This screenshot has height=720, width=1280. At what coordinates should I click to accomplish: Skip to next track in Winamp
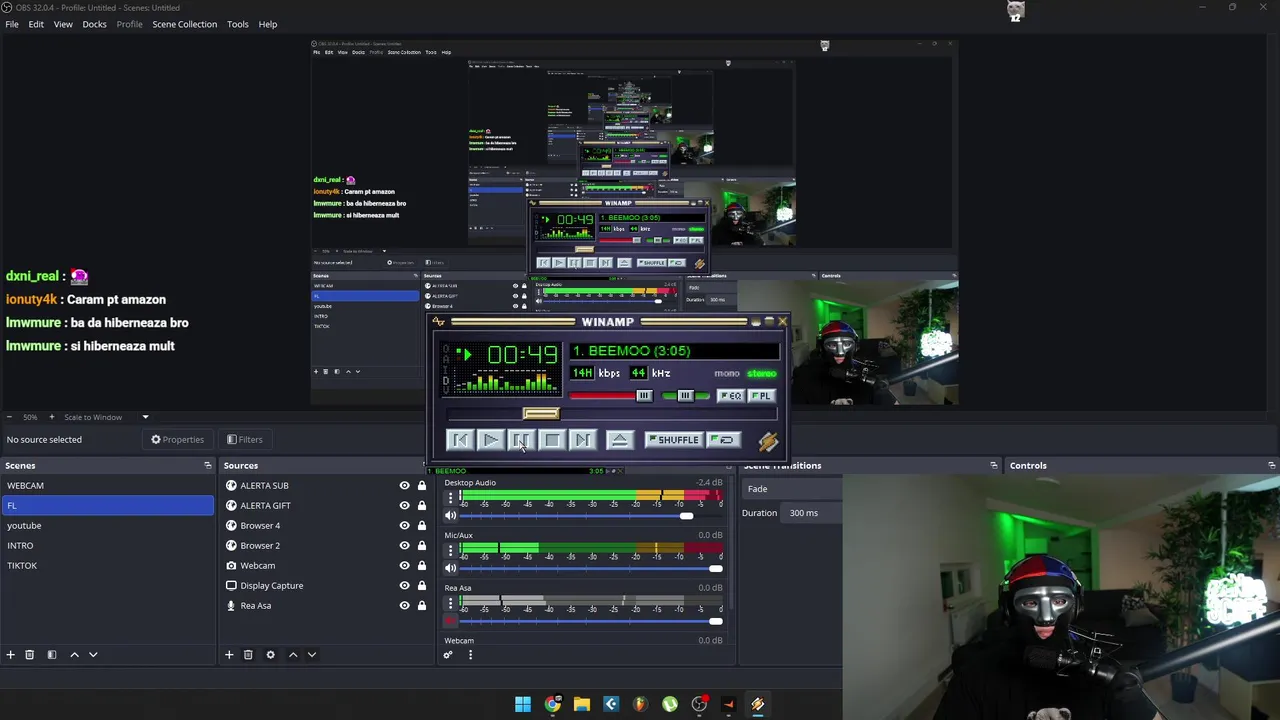click(583, 440)
